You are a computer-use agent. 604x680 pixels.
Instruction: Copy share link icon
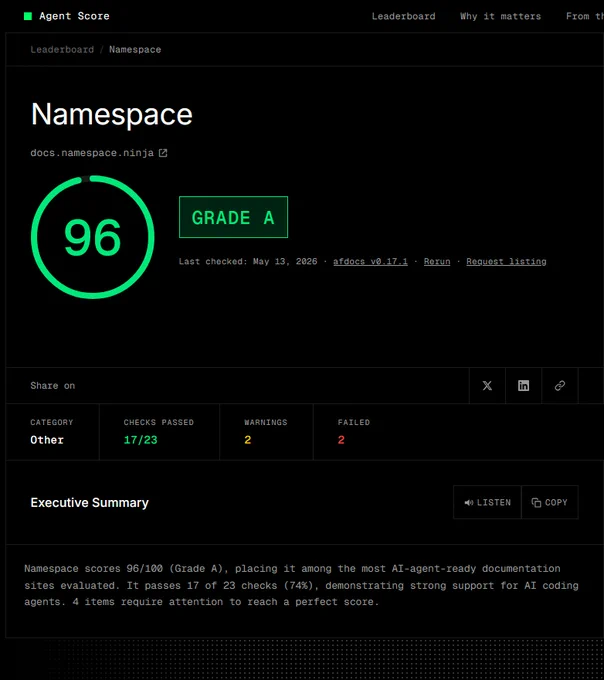560,386
